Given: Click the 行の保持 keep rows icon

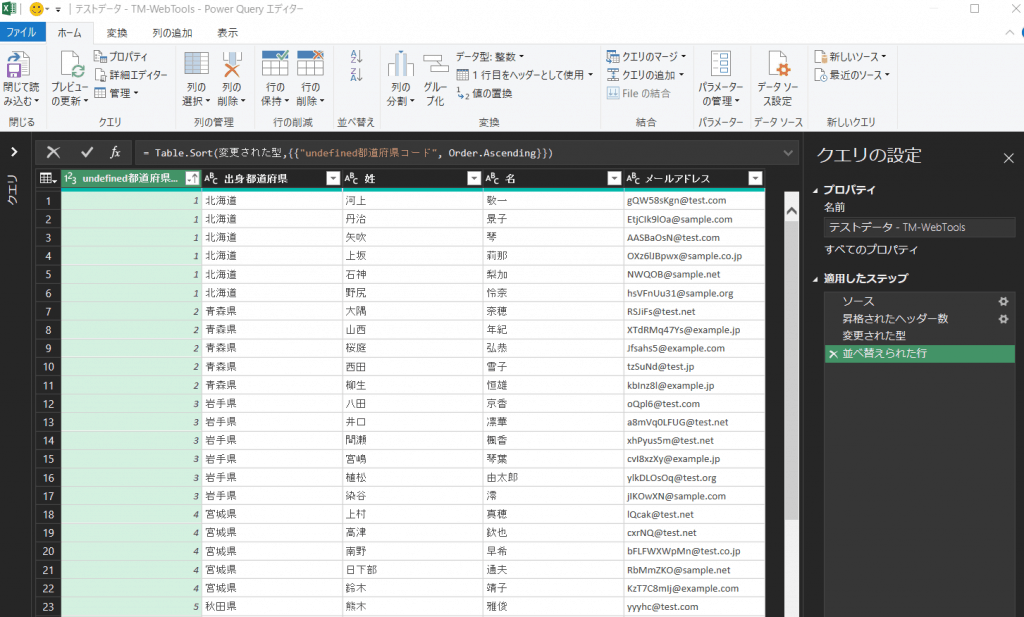Looking at the screenshot, I should click(275, 66).
